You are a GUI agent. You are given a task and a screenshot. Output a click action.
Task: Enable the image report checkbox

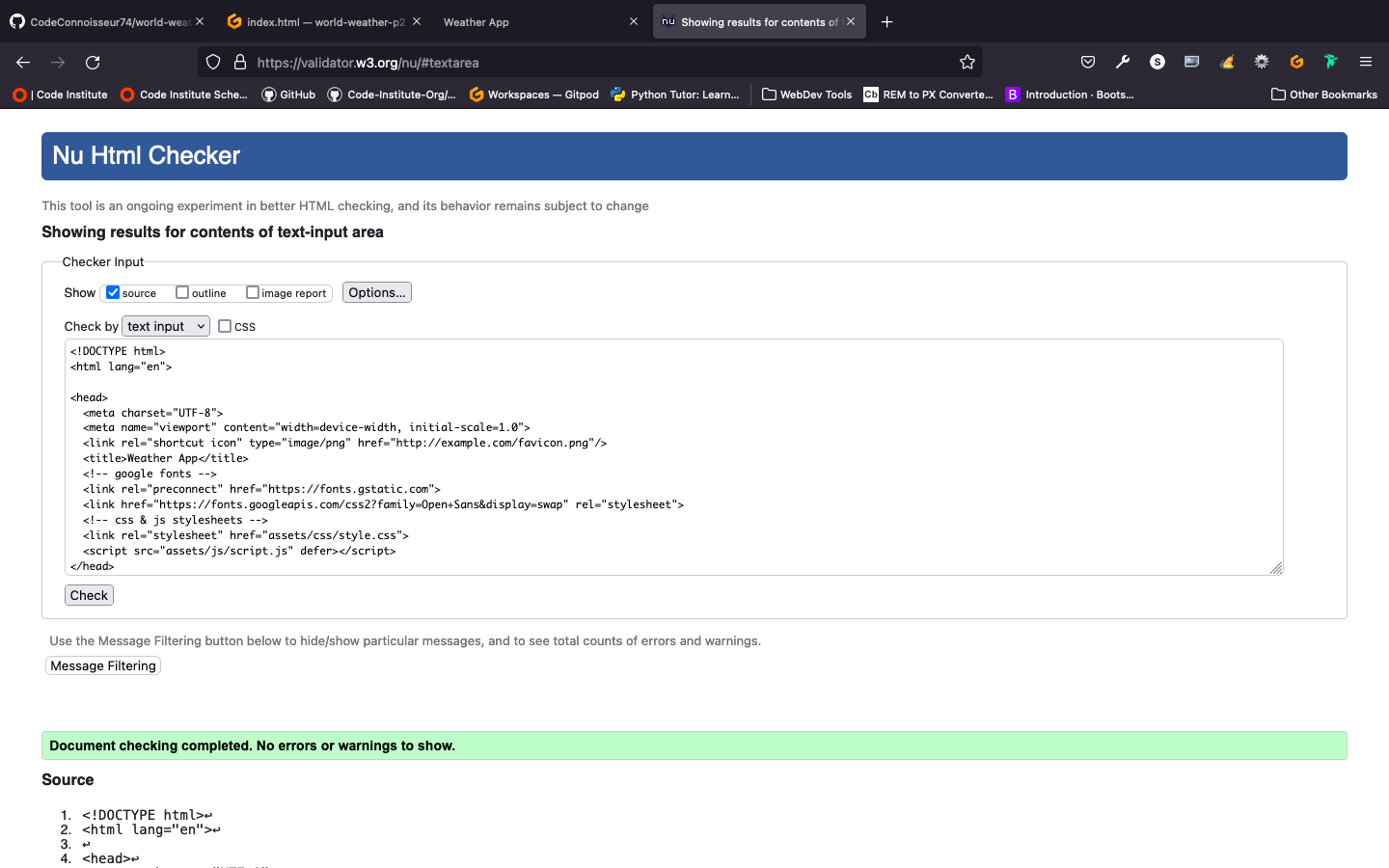(x=253, y=292)
